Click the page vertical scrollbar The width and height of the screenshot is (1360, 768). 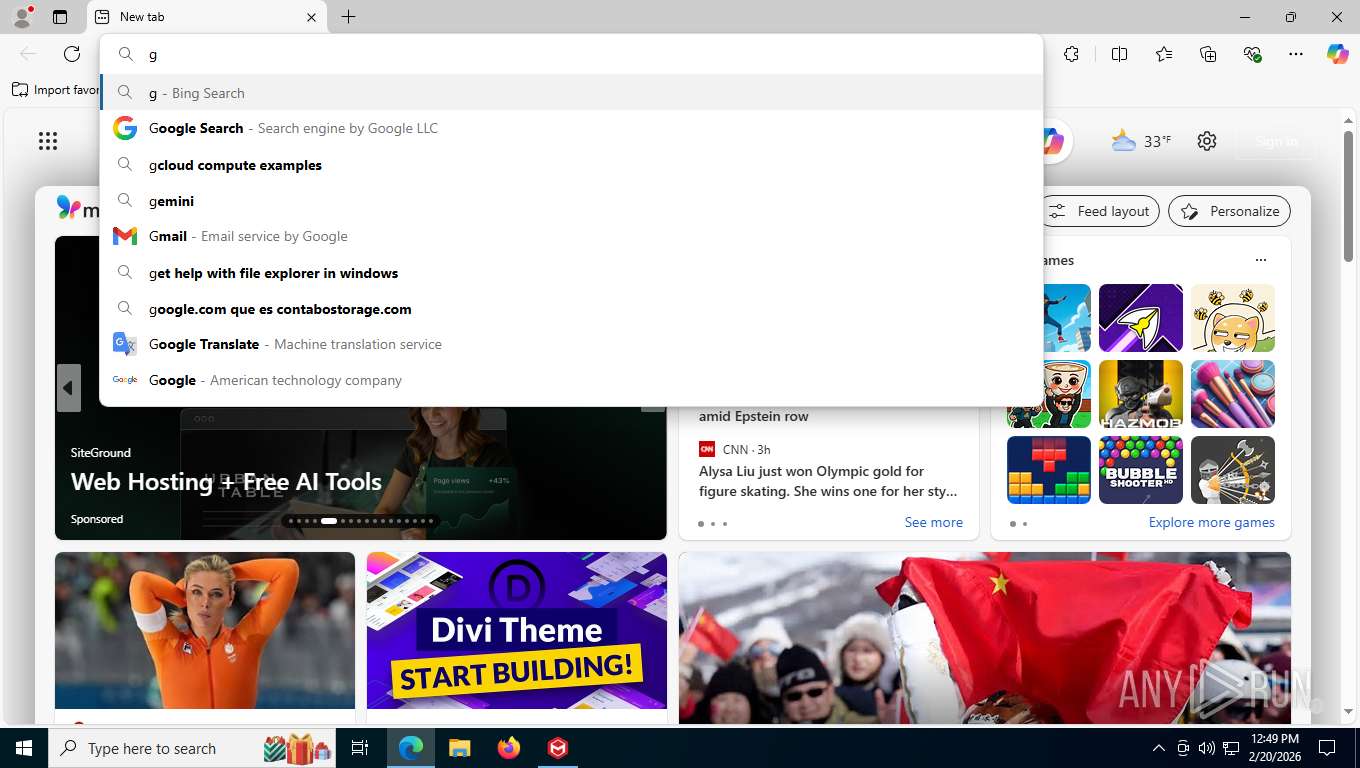click(x=1348, y=195)
